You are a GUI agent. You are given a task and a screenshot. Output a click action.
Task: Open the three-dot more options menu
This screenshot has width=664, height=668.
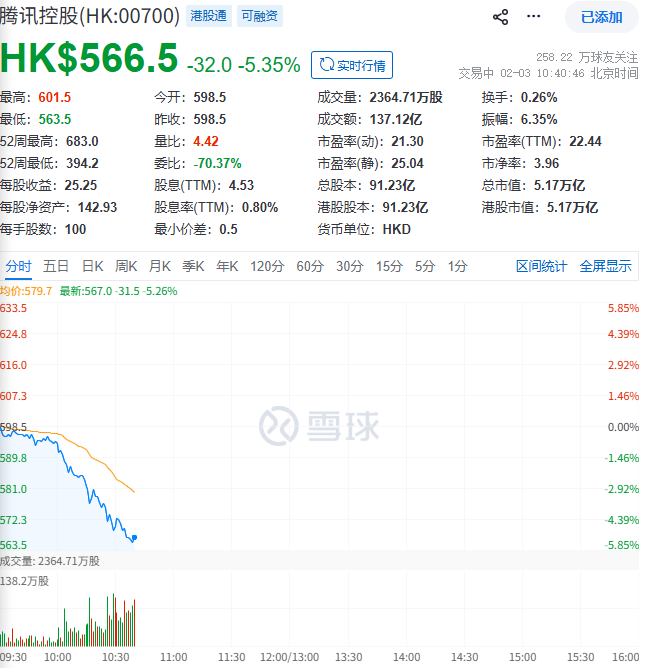click(x=533, y=17)
